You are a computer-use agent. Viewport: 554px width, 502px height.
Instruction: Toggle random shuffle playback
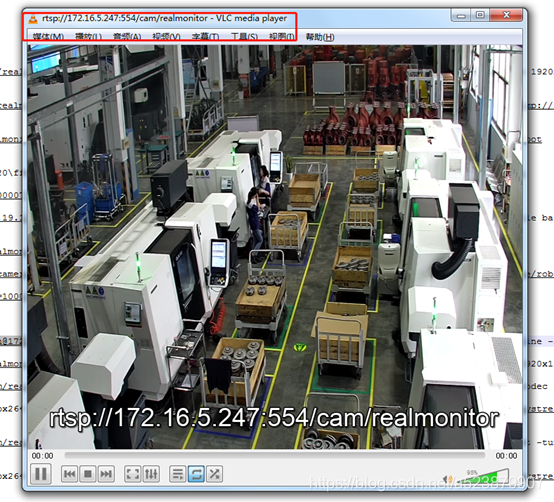(214, 474)
